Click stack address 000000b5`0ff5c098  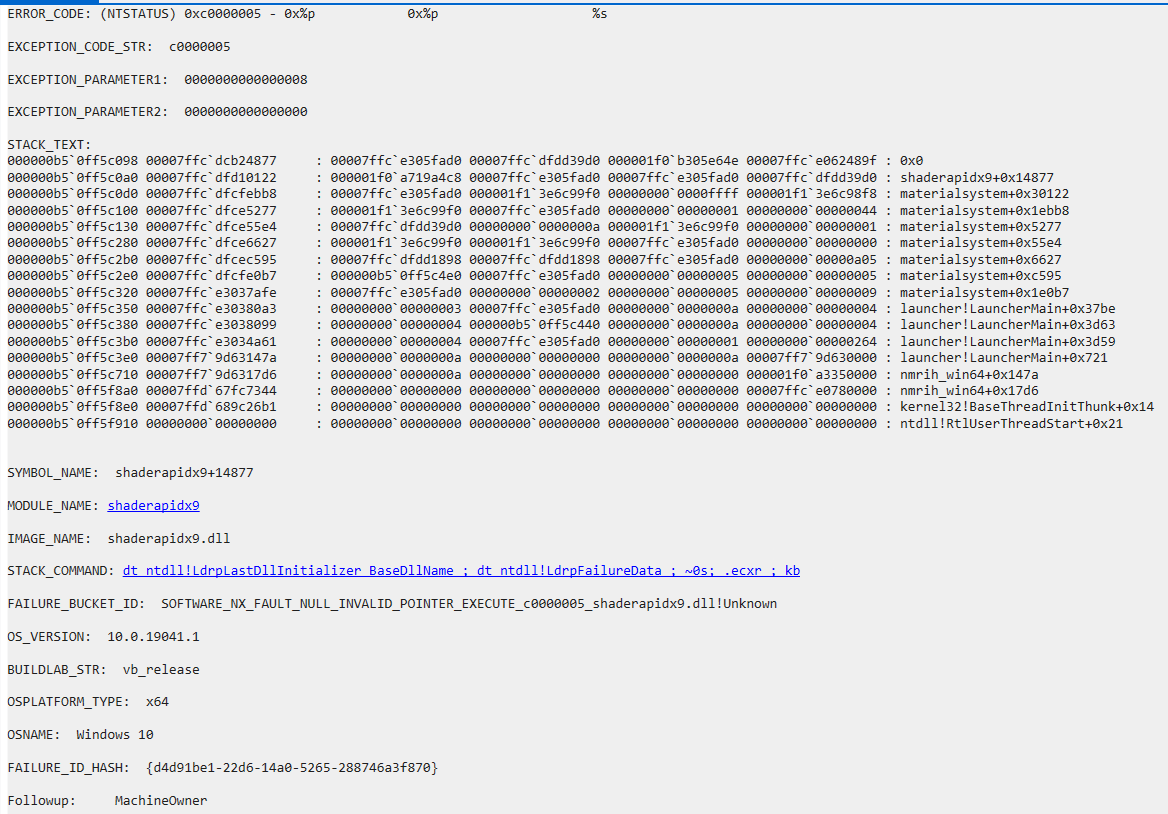click(x=73, y=161)
